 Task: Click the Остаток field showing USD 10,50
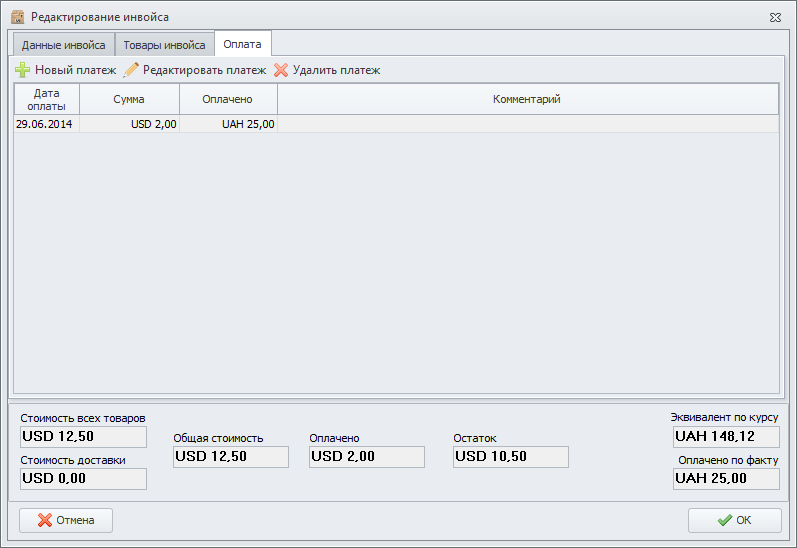tap(510, 457)
